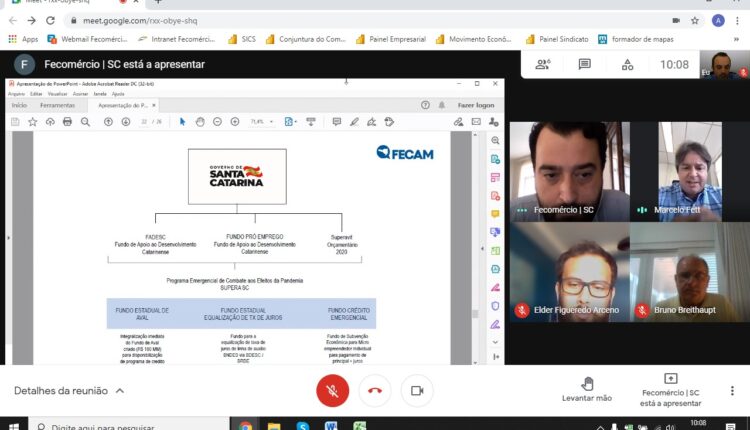Bookmark this page with star icon
750x430 pixels.
(x=695, y=21)
